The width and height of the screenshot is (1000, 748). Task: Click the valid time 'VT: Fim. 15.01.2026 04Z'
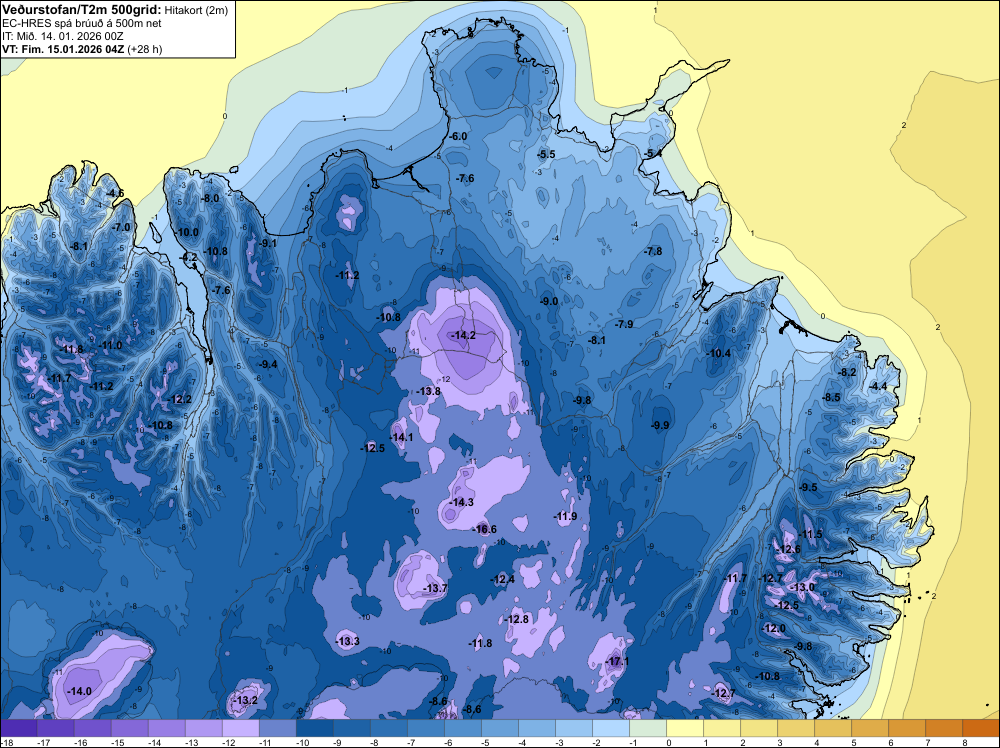(63, 49)
